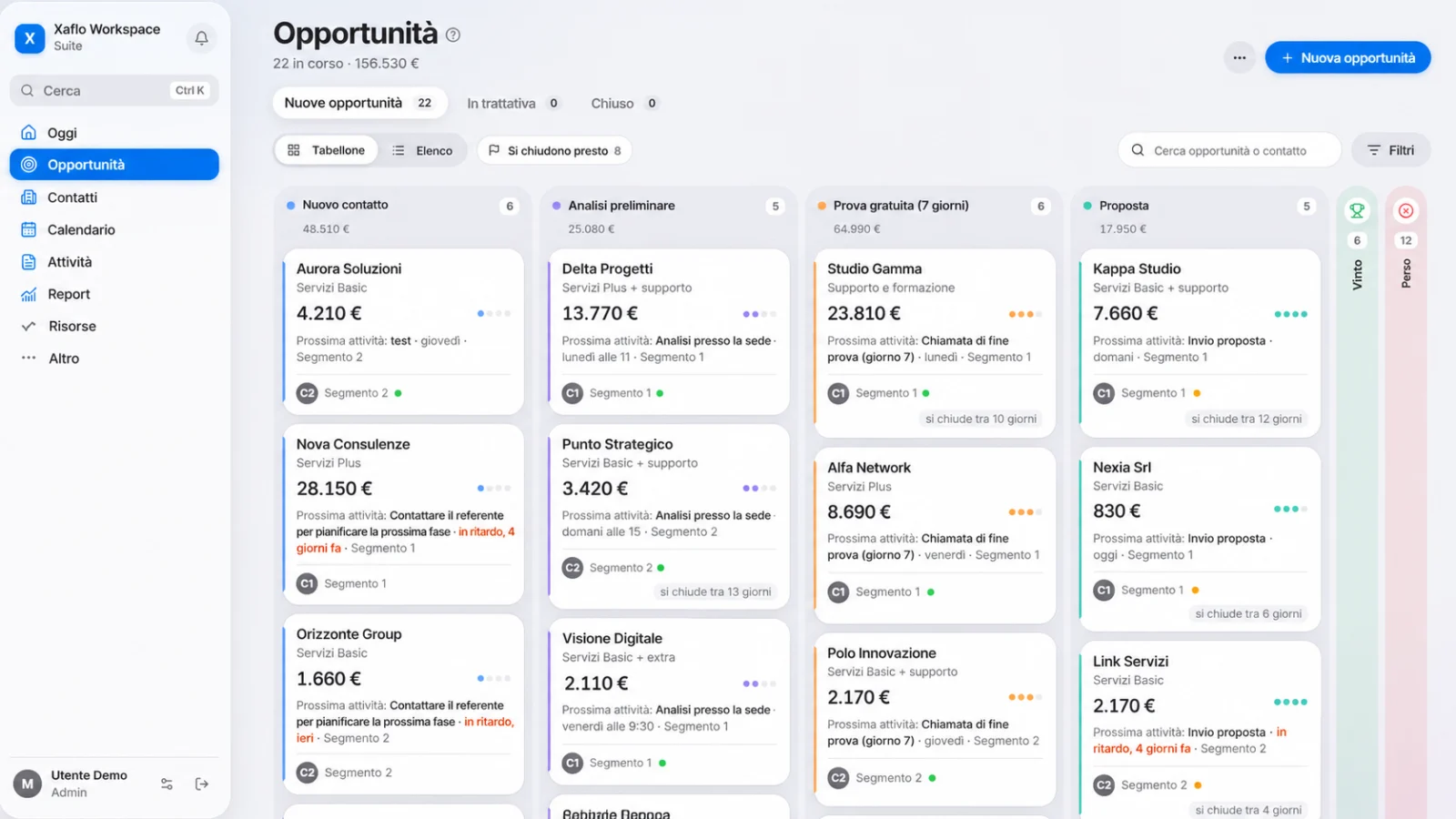Click the 'si chiude tra 6 giorni' badge
Viewport: 1456px width, 819px height.
click(x=1248, y=613)
